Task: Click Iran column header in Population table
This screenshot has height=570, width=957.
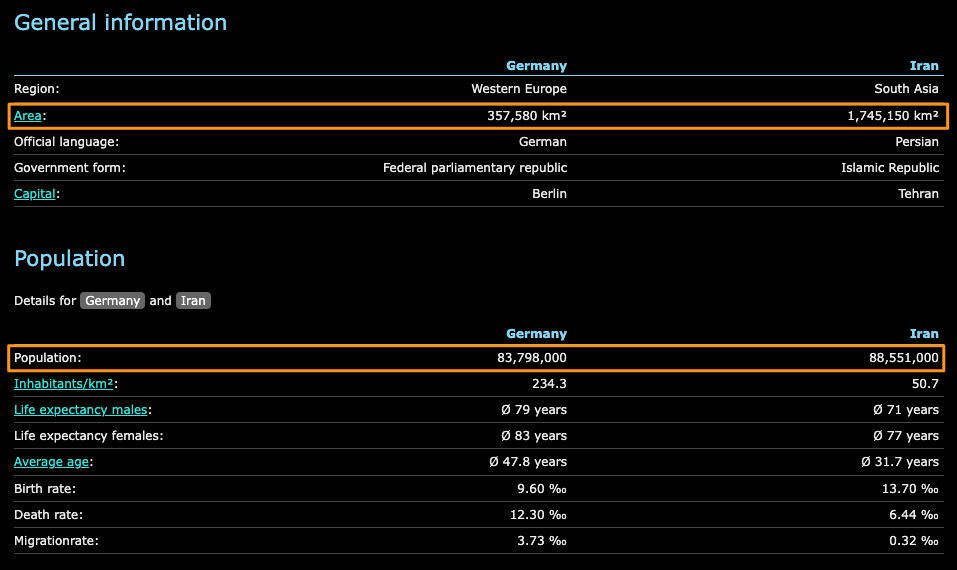Action: (924, 334)
